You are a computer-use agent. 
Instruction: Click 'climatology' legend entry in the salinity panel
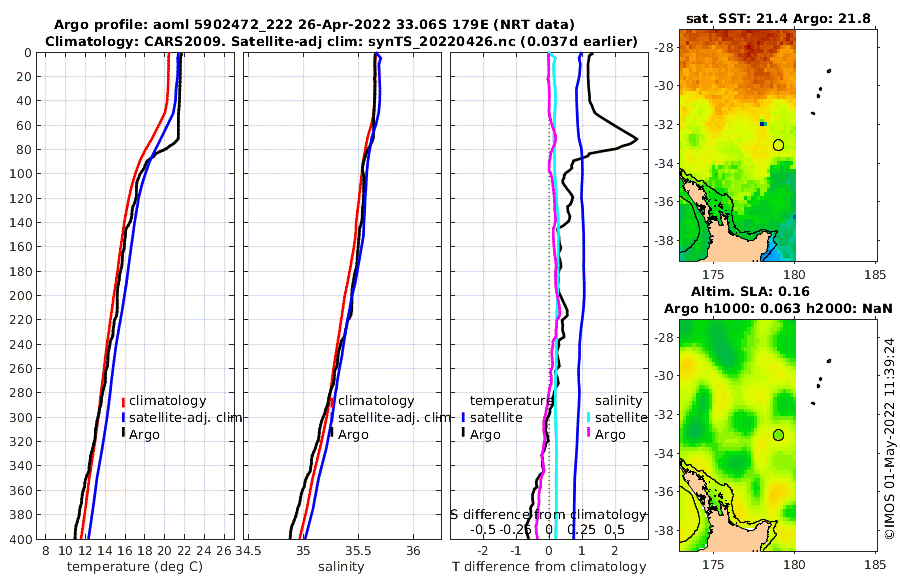click(376, 401)
